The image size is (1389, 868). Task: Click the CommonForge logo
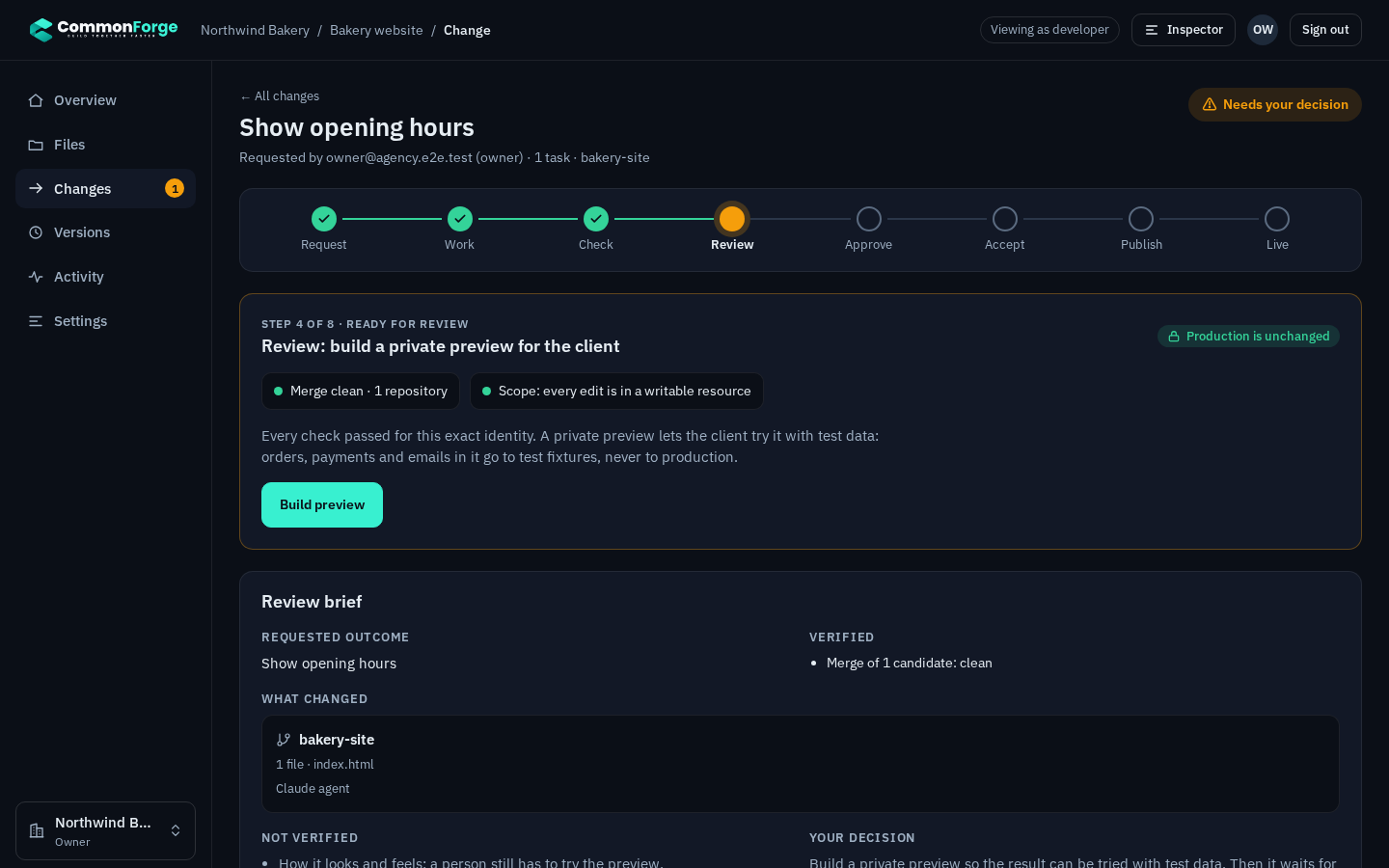pos(103,29)
